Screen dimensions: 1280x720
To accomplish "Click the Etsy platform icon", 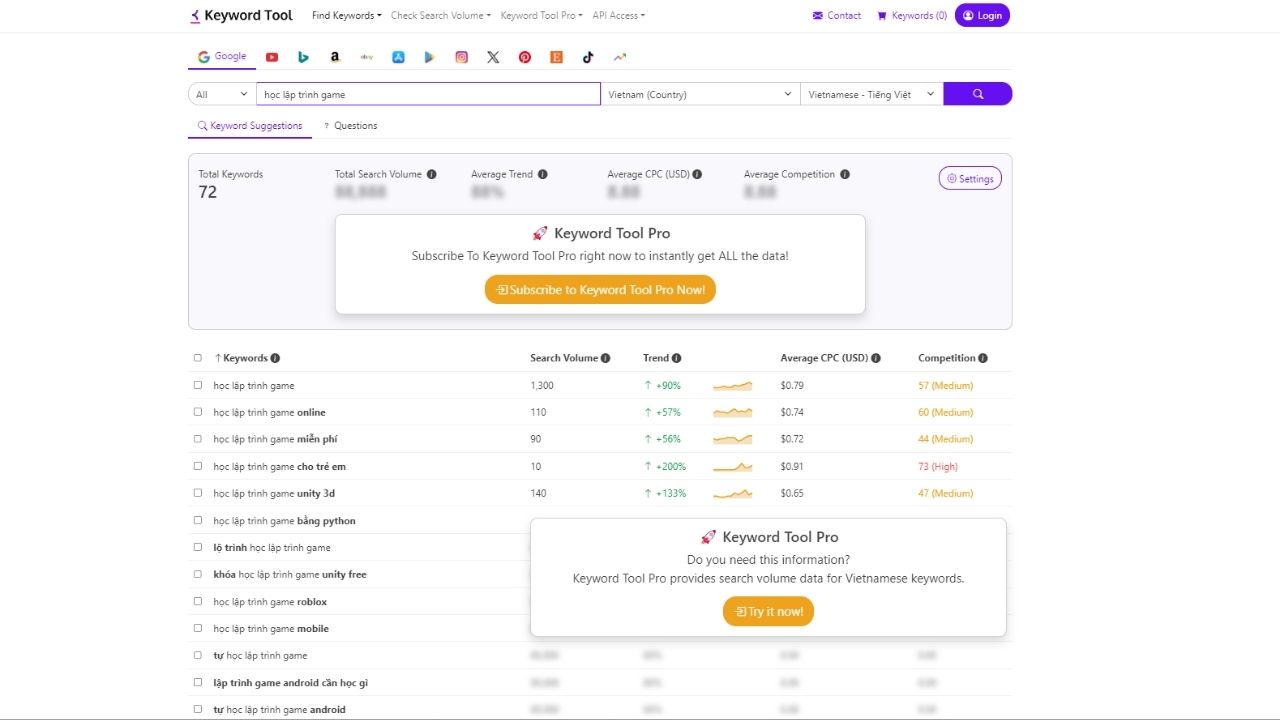I will click(556, 57).
